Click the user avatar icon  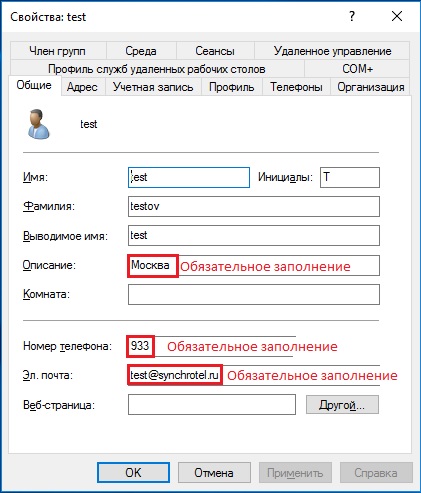[x=38, y=124]
